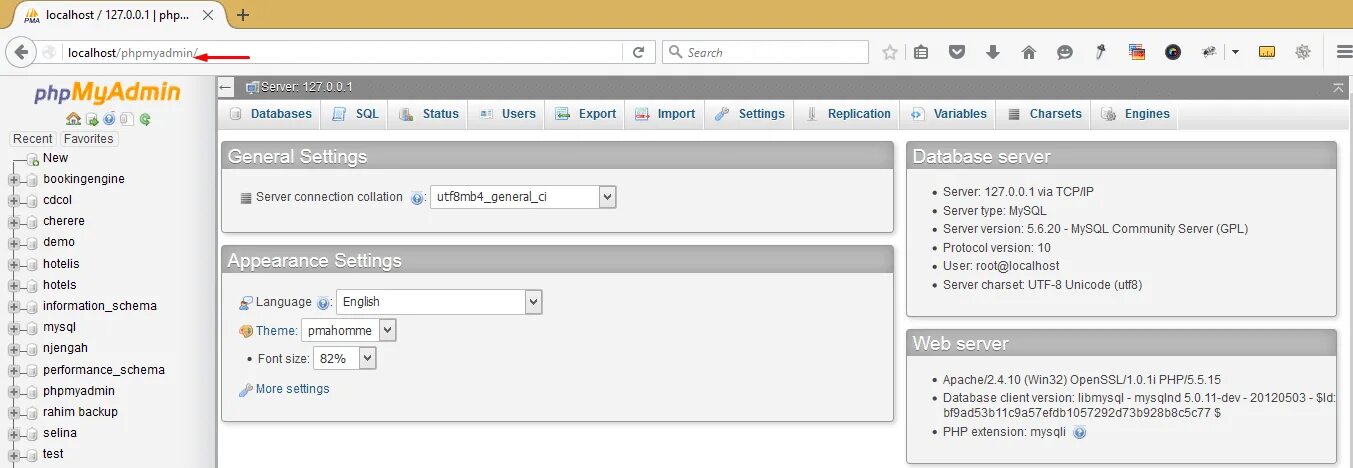Collapse the navigation panel with left arrow
This screenshot has height=468, width=1353.
pyautogui.click(x=226, y=87)
